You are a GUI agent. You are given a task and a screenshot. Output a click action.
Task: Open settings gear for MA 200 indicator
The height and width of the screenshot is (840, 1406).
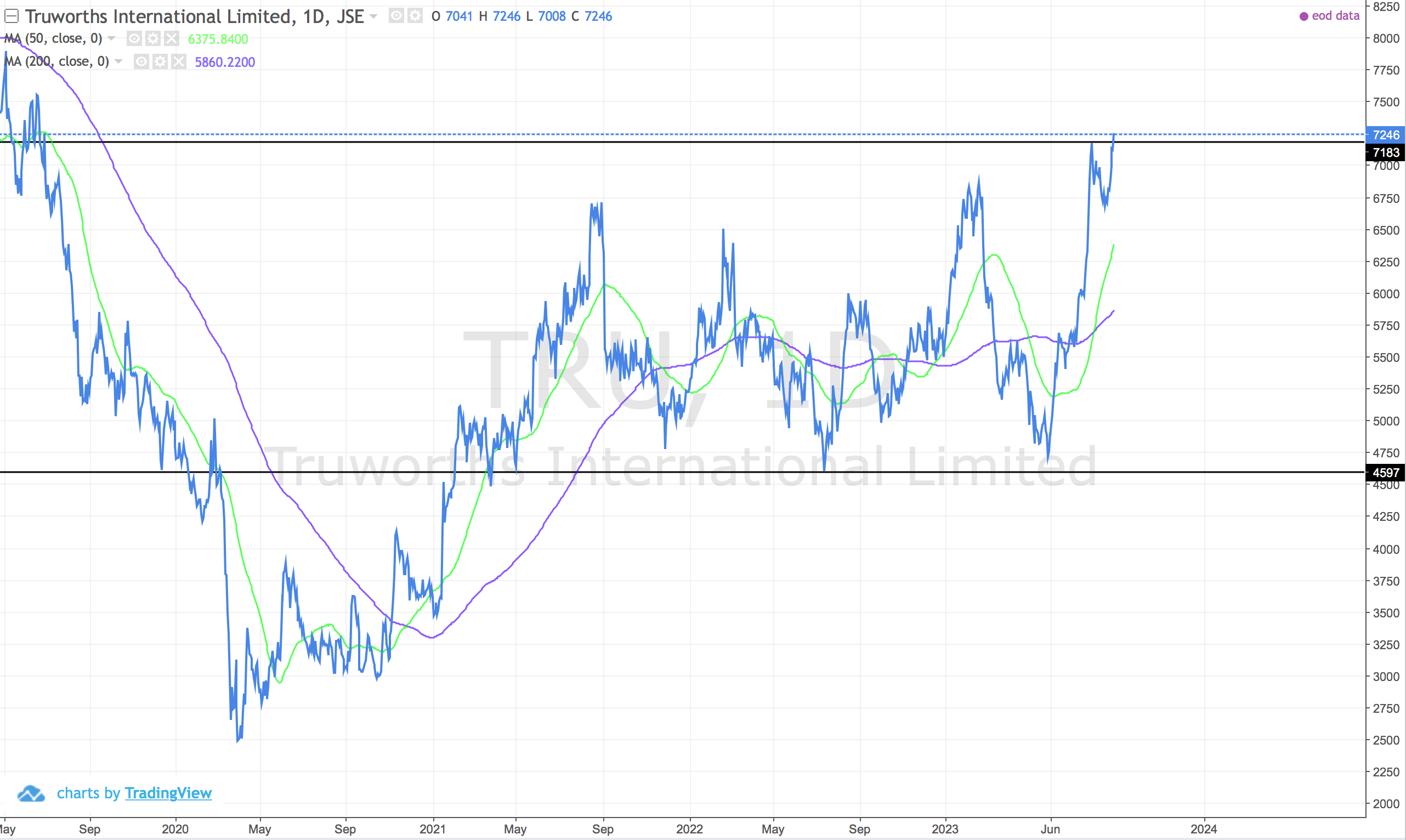coord(160,61)
